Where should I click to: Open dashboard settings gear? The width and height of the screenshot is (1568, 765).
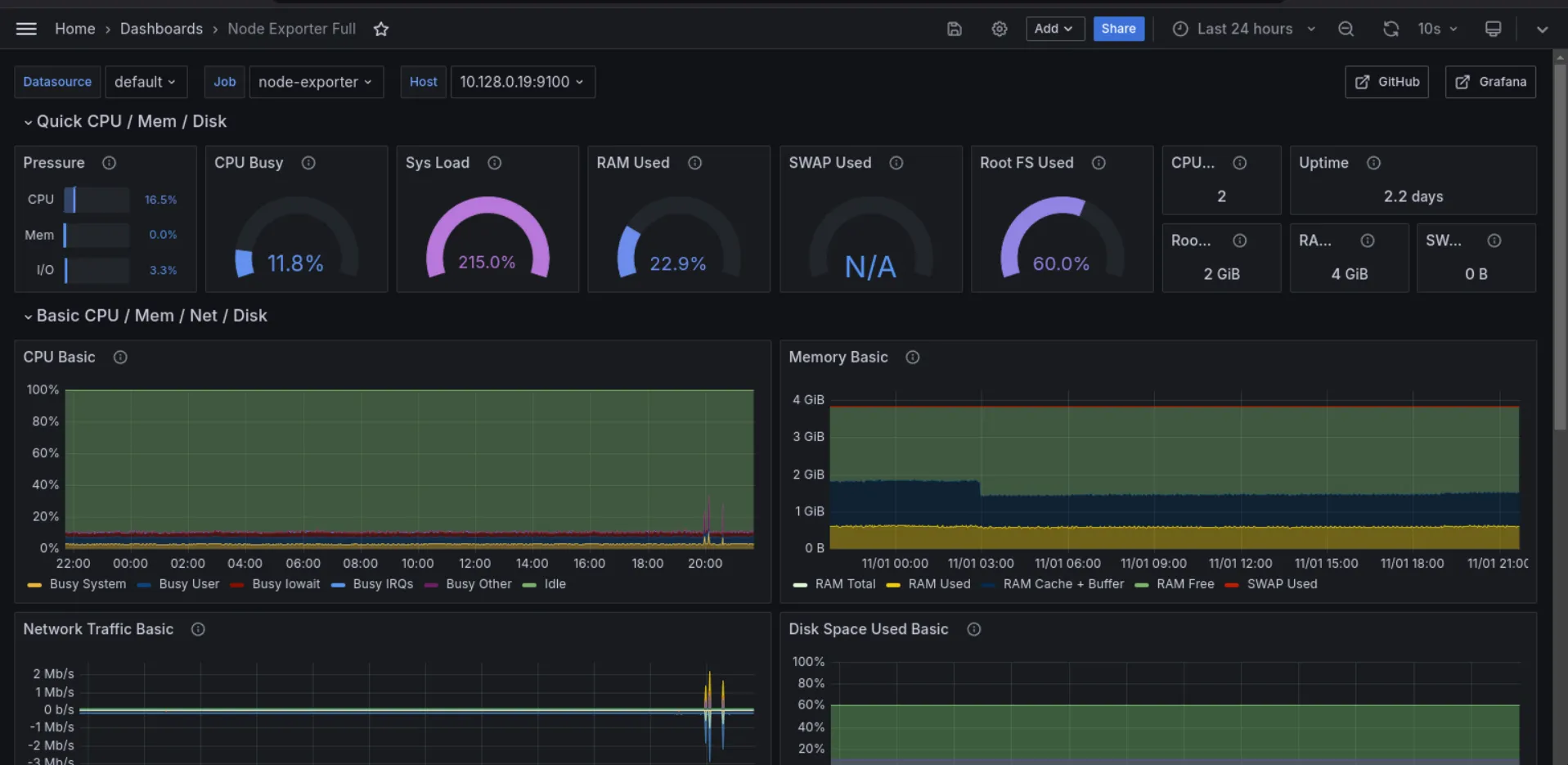(x=999, y=29)
